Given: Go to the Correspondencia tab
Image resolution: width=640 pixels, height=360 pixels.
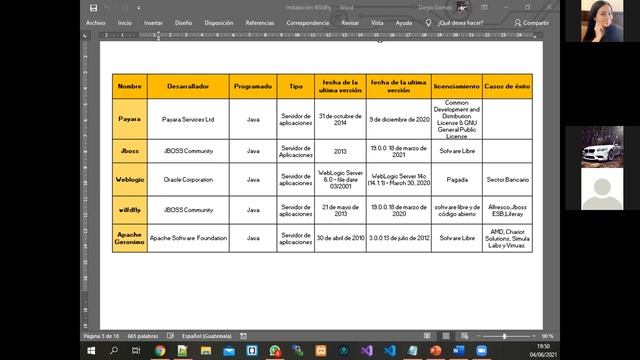Looking at the screenshot, I should (x=308, y=23).
